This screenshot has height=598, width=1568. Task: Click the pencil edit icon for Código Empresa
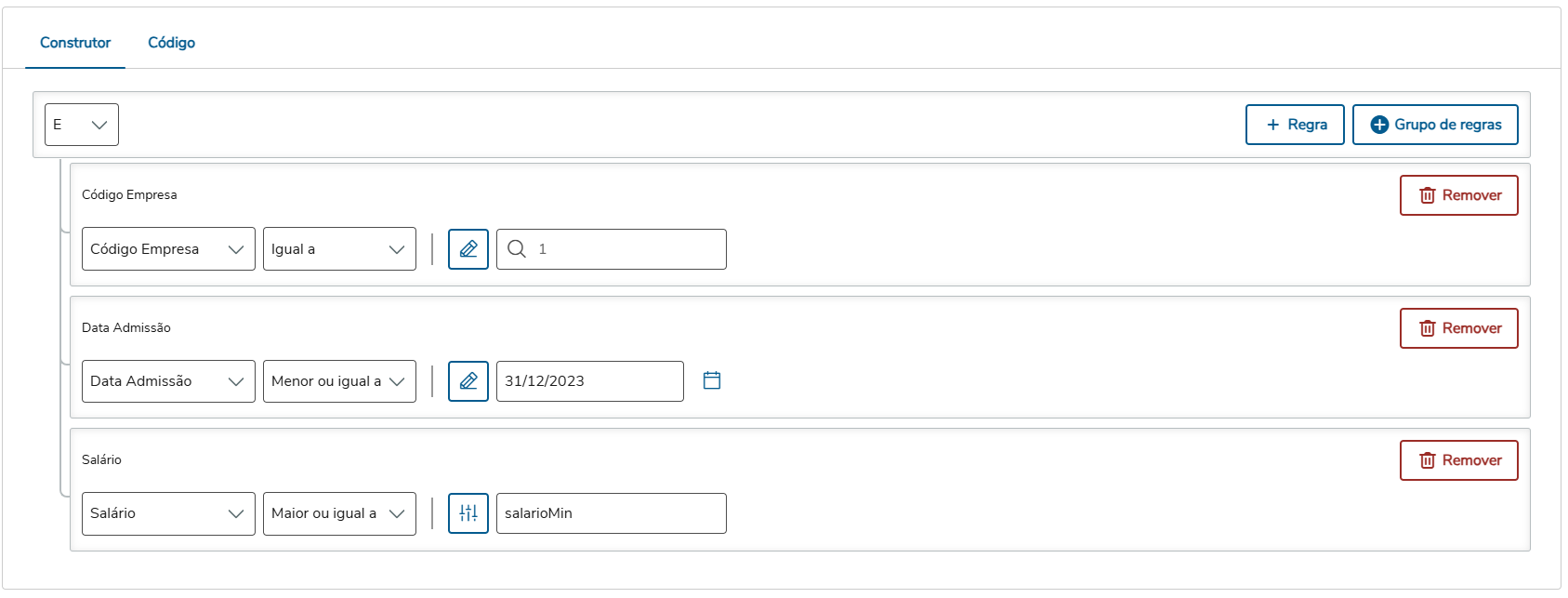click(468, 249)
